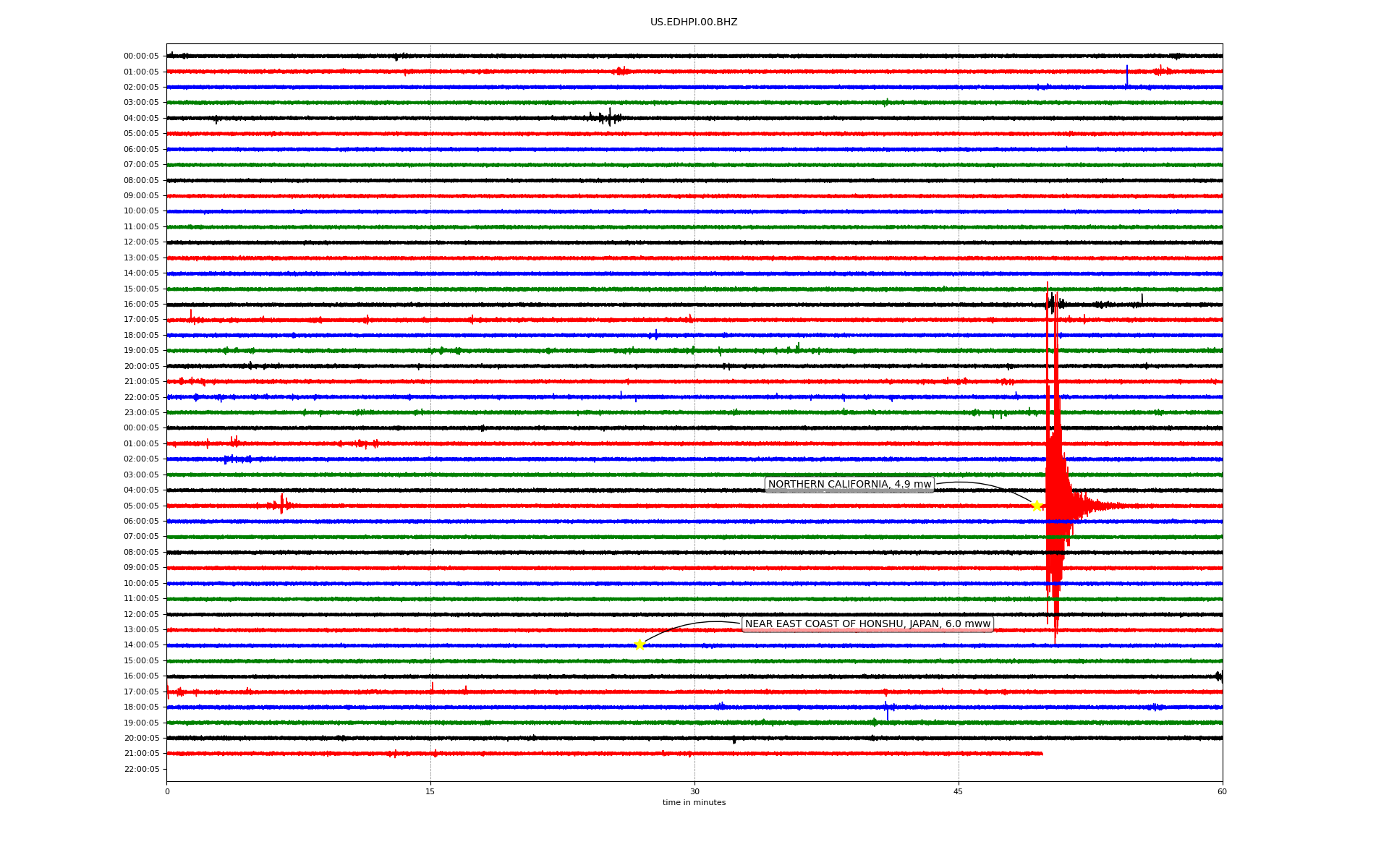Image resolution: width=1389 pixels, height=868 pixels.
Task: Click the 'time in minutes' x-axis label
Action: 694,803
